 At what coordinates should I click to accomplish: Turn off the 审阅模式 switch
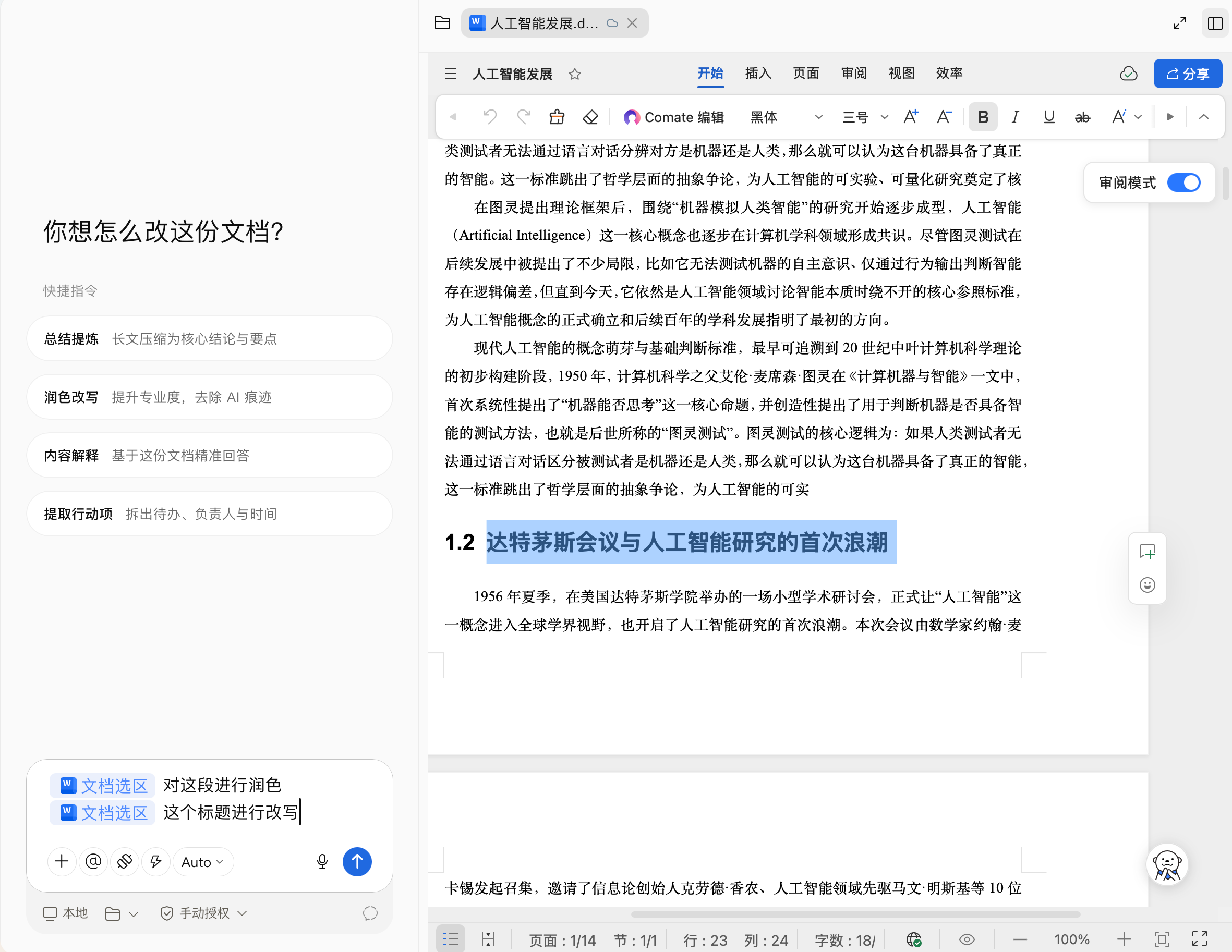1183,182
